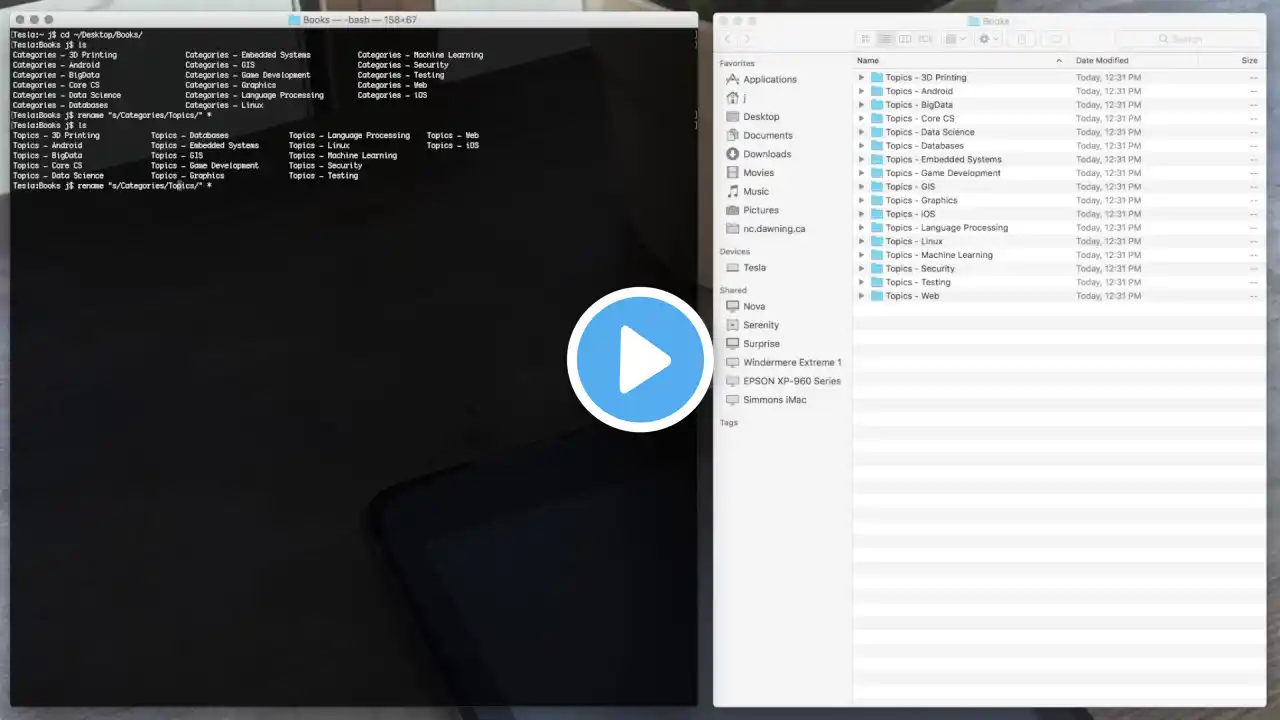Click 'Categories - Machine Learning' in Terminal output
Image resolution: width=1280 pixels, height=720 pixels.
click(x=420, y=55)
